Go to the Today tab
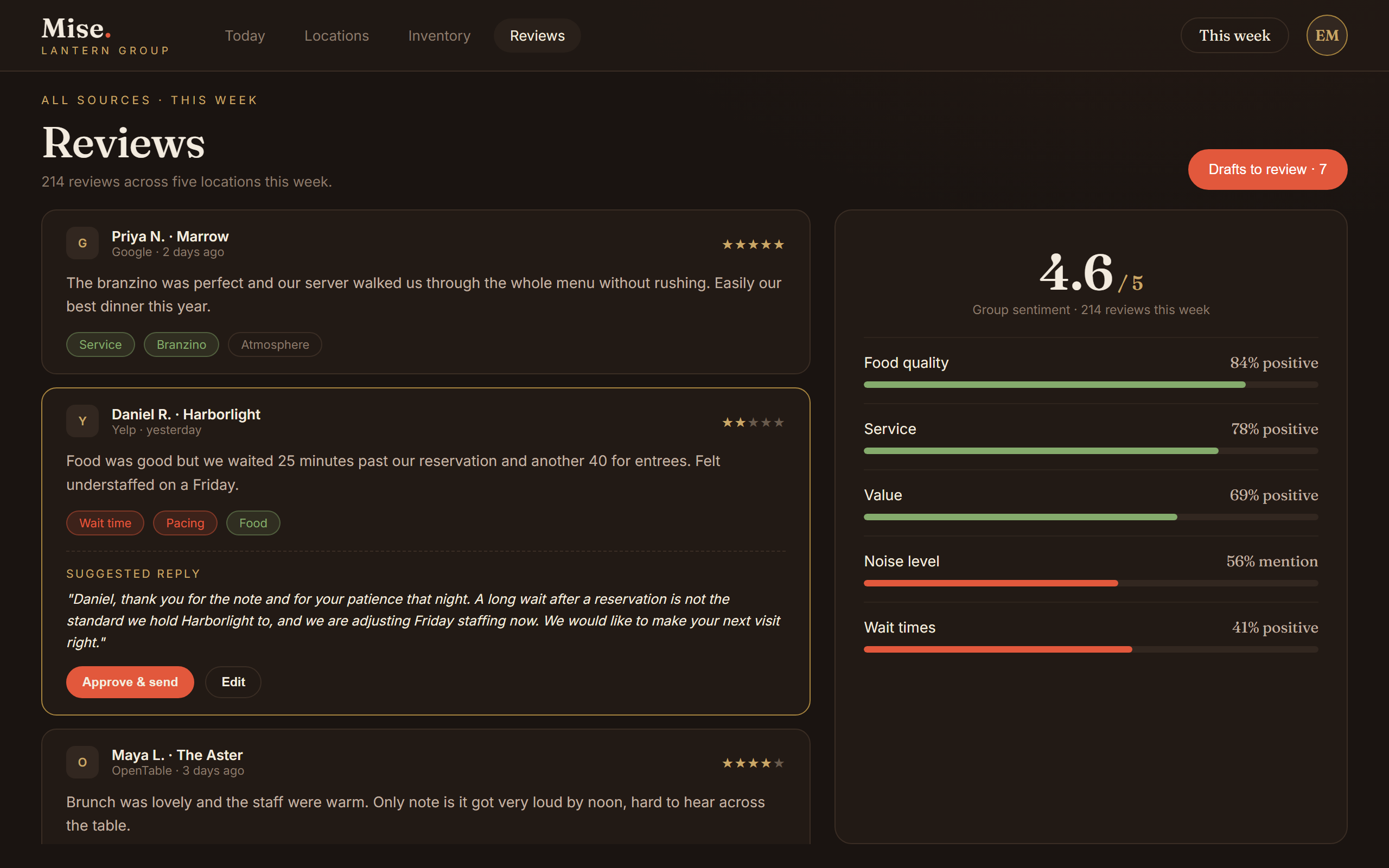The image size is (1389, 868). pyautogui.click(x=245, y=36)
